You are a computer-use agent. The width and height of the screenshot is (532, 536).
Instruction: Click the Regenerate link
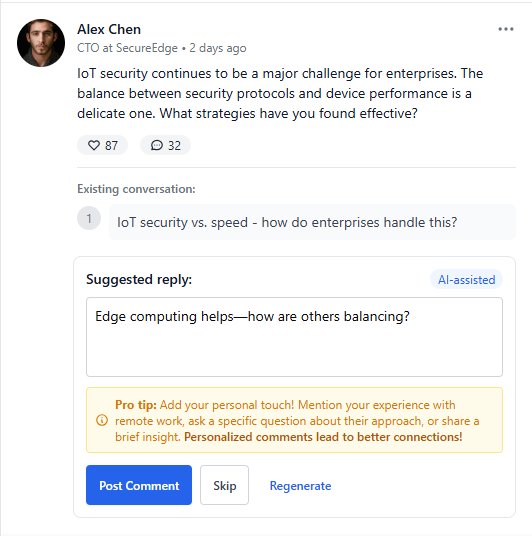[x=300, y=486]
